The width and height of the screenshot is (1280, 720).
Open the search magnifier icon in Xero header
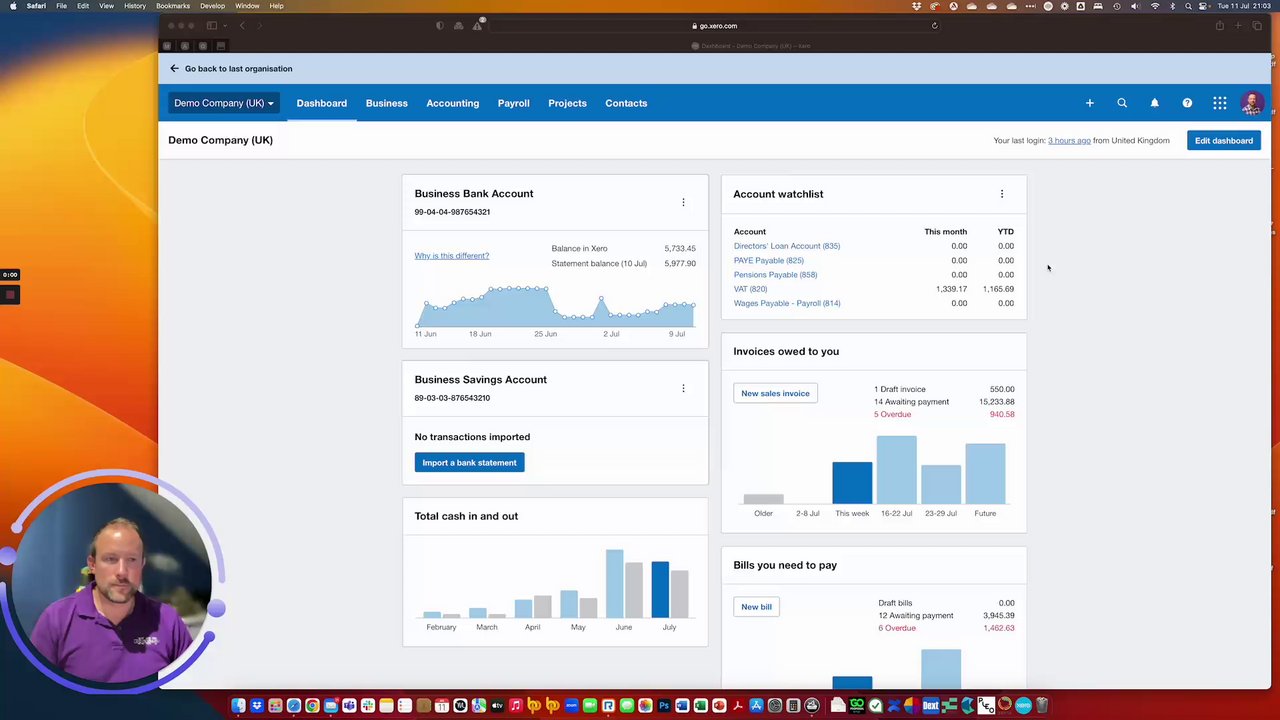click(1122, 103)
